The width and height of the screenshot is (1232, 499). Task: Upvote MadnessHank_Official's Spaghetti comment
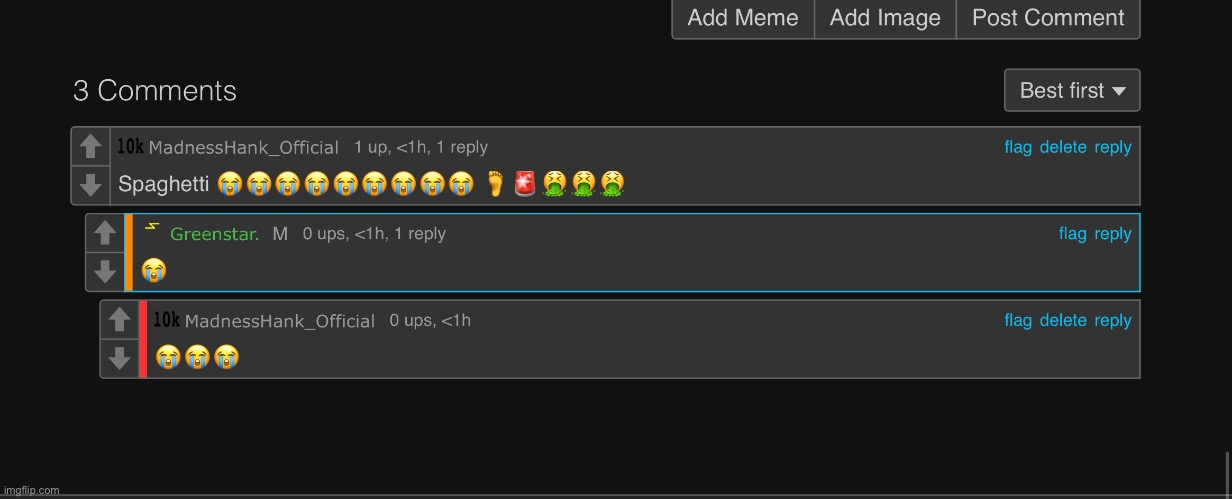pos(90,147)
